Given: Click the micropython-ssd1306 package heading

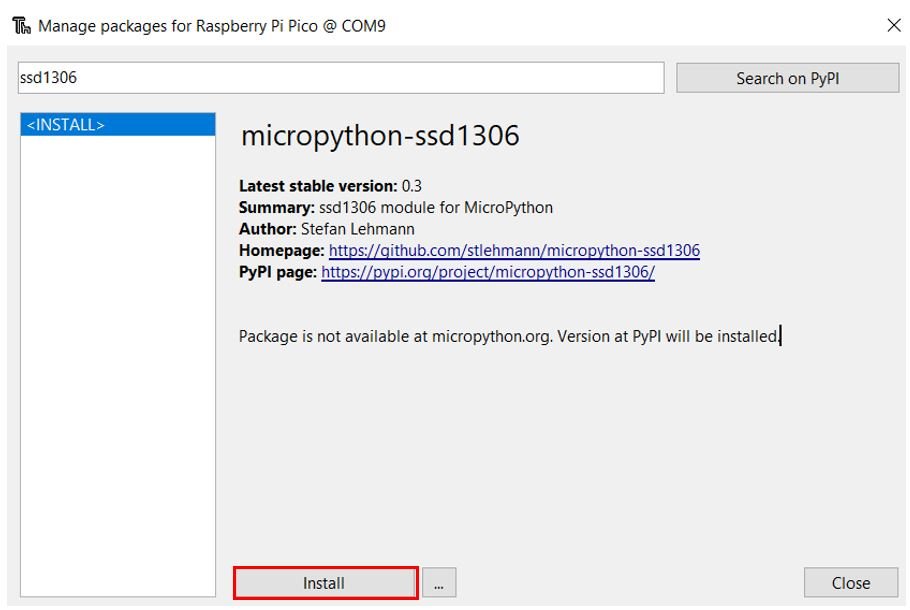Looking at the screenshot, I should click(x=380, y=136).
